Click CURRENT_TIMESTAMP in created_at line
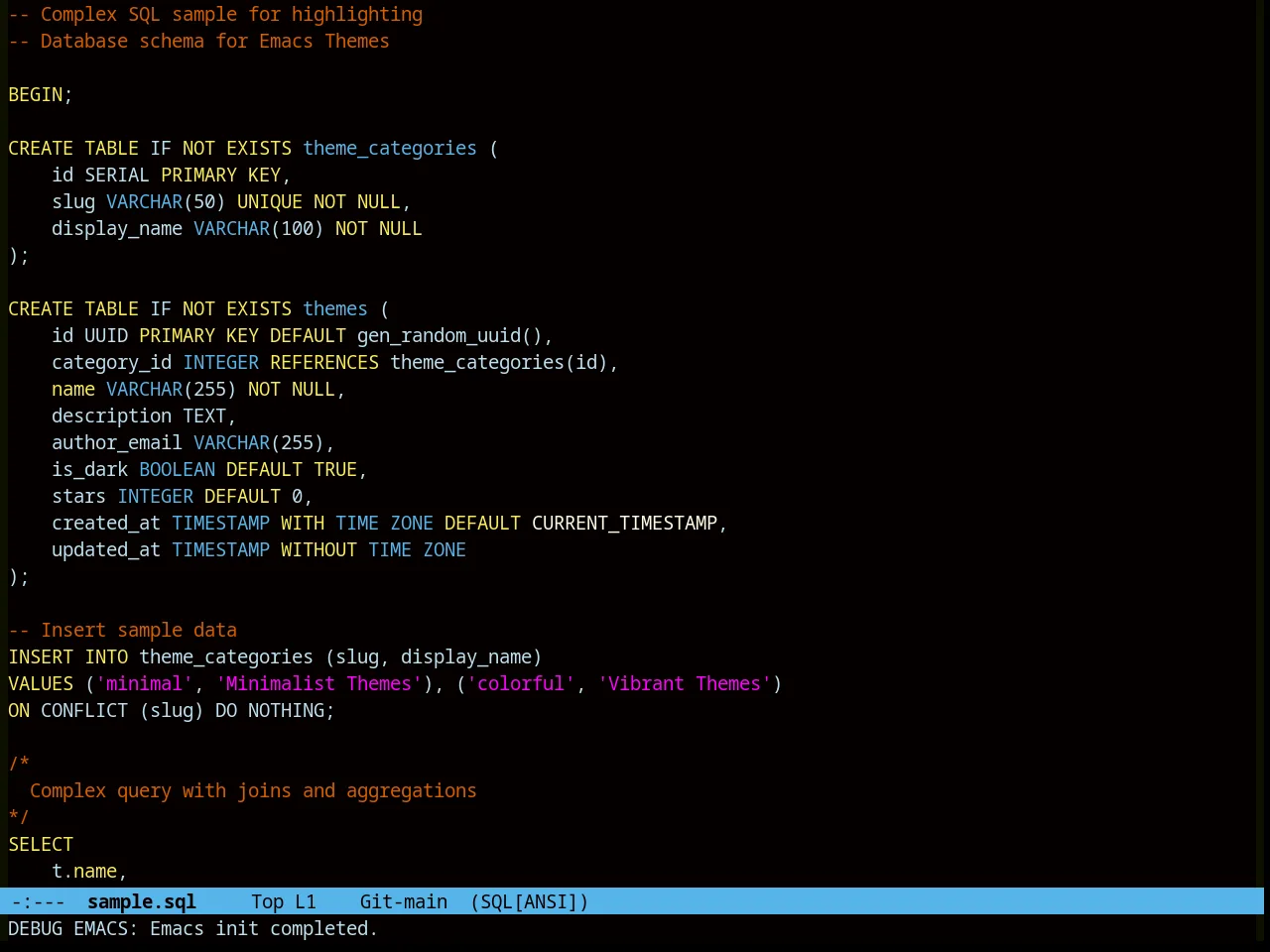1270x952 pixels. [x=624, y=523]
